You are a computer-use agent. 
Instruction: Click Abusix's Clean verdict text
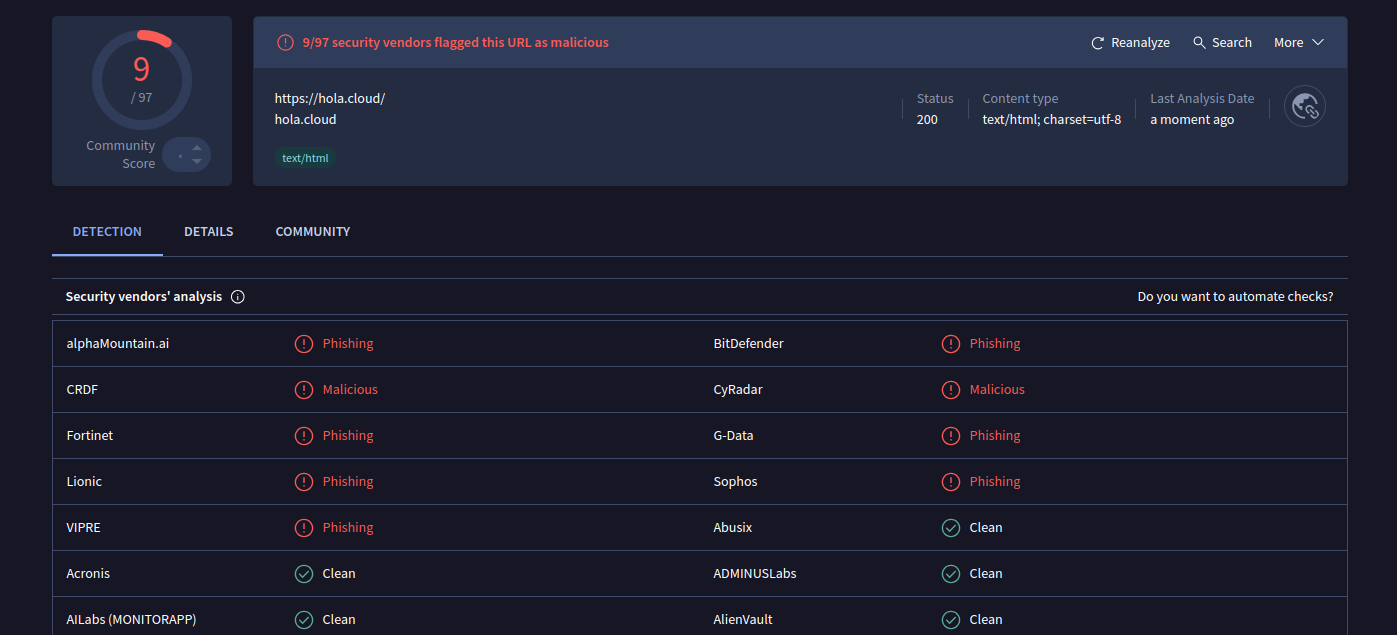tap(986, 527)
